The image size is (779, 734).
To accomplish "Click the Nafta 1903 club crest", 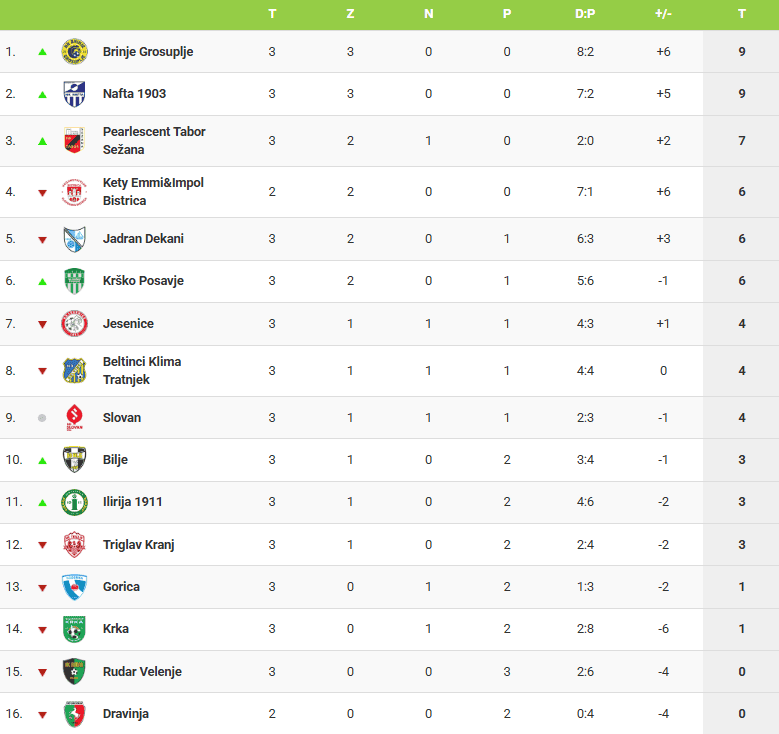I will point(75,94).
